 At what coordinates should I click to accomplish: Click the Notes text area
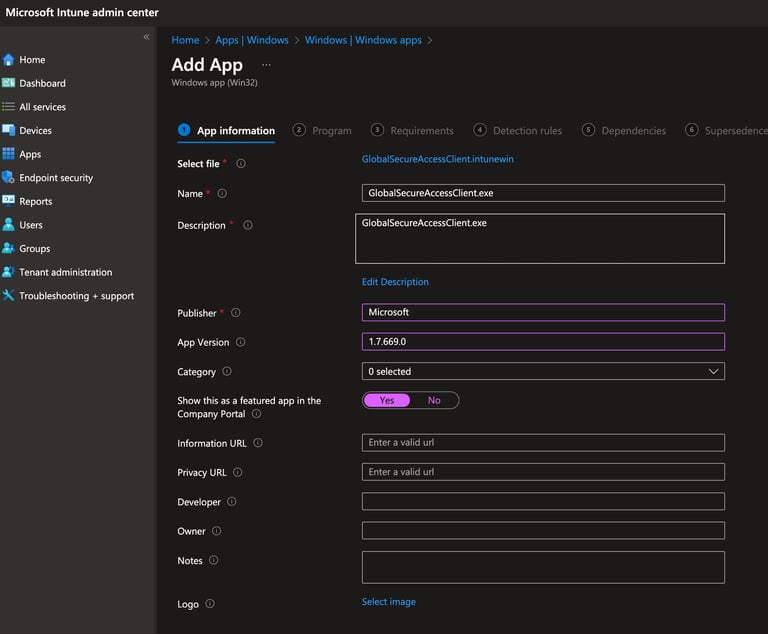pyautogui.click(x=543, y=567)
